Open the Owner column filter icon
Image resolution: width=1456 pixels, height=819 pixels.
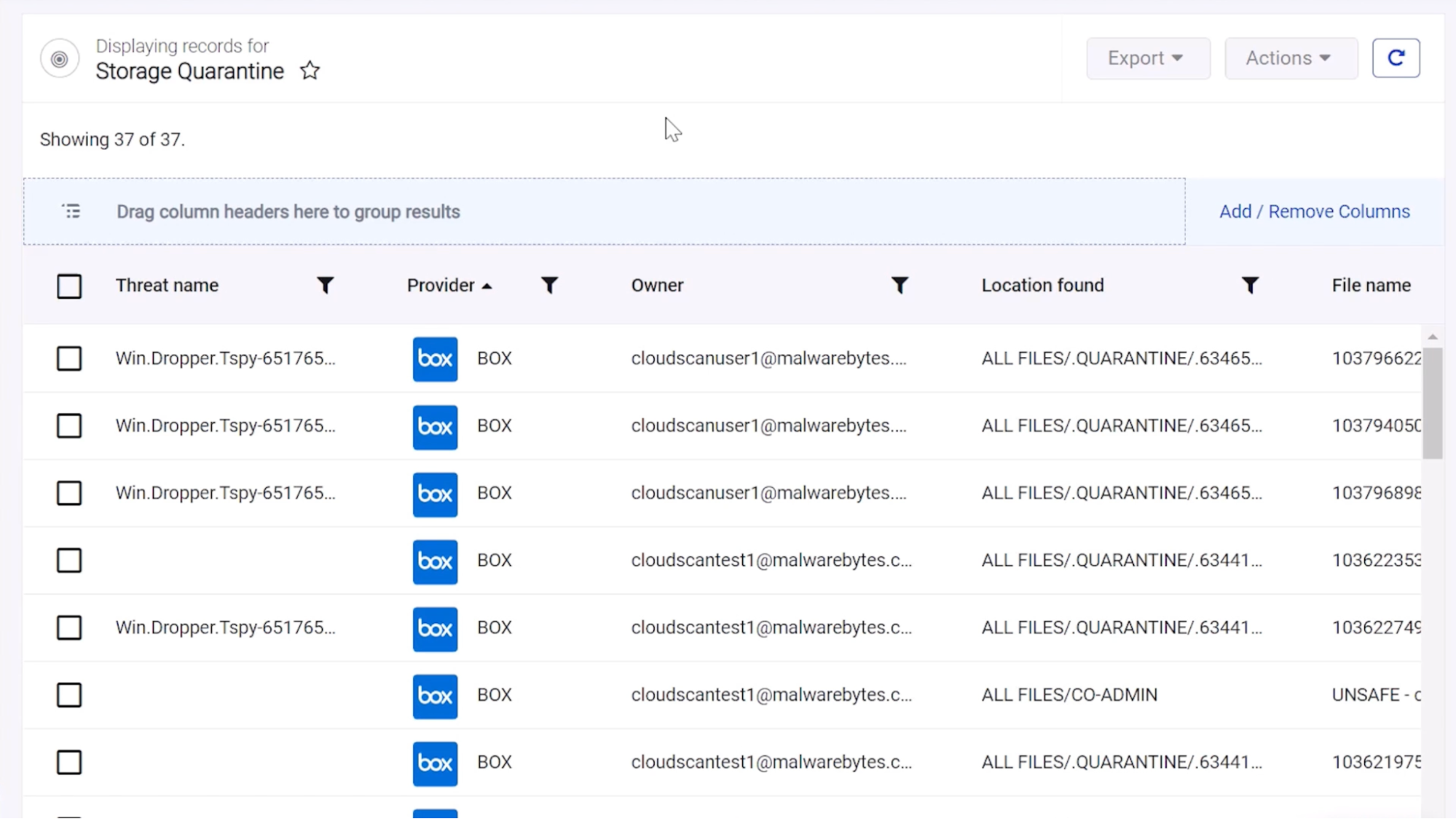[900, 286]
